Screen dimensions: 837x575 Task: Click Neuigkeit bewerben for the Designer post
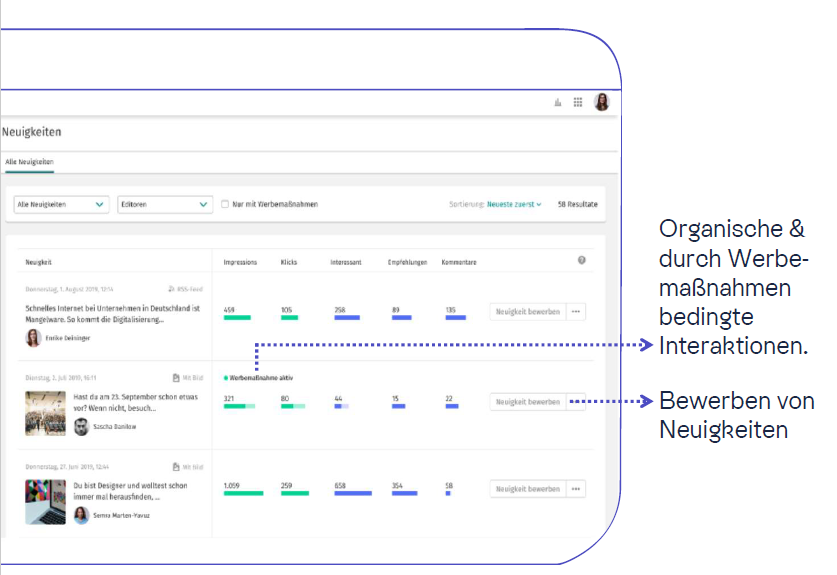[x=528, y=489]
